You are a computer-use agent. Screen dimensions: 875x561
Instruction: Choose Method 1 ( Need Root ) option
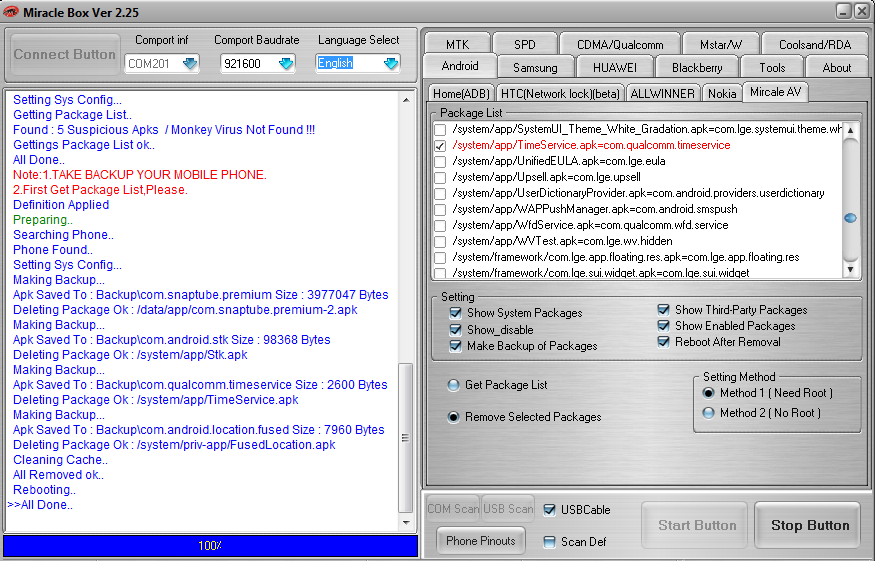pyautogui.click(x=709, y=393)
